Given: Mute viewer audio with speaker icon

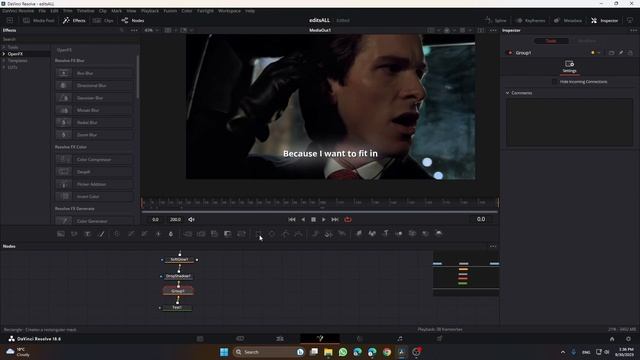Looking at the screenshot, I should click(191, 220).
